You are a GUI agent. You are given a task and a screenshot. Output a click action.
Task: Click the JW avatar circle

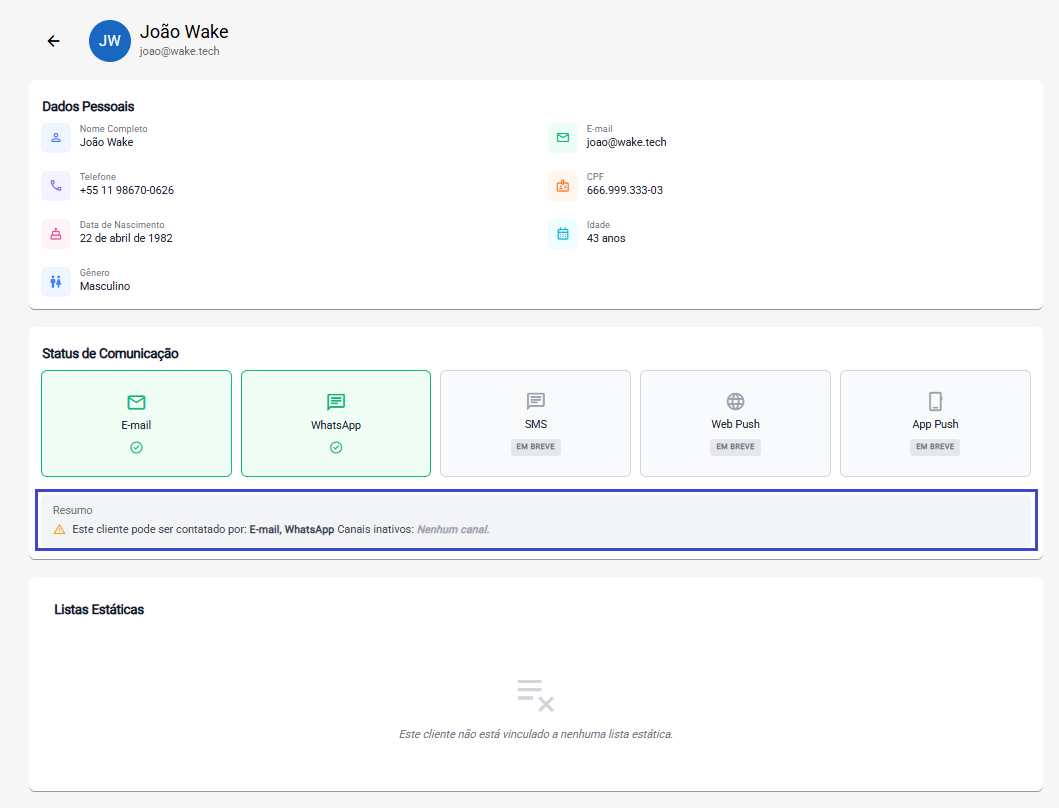[110, 41]
